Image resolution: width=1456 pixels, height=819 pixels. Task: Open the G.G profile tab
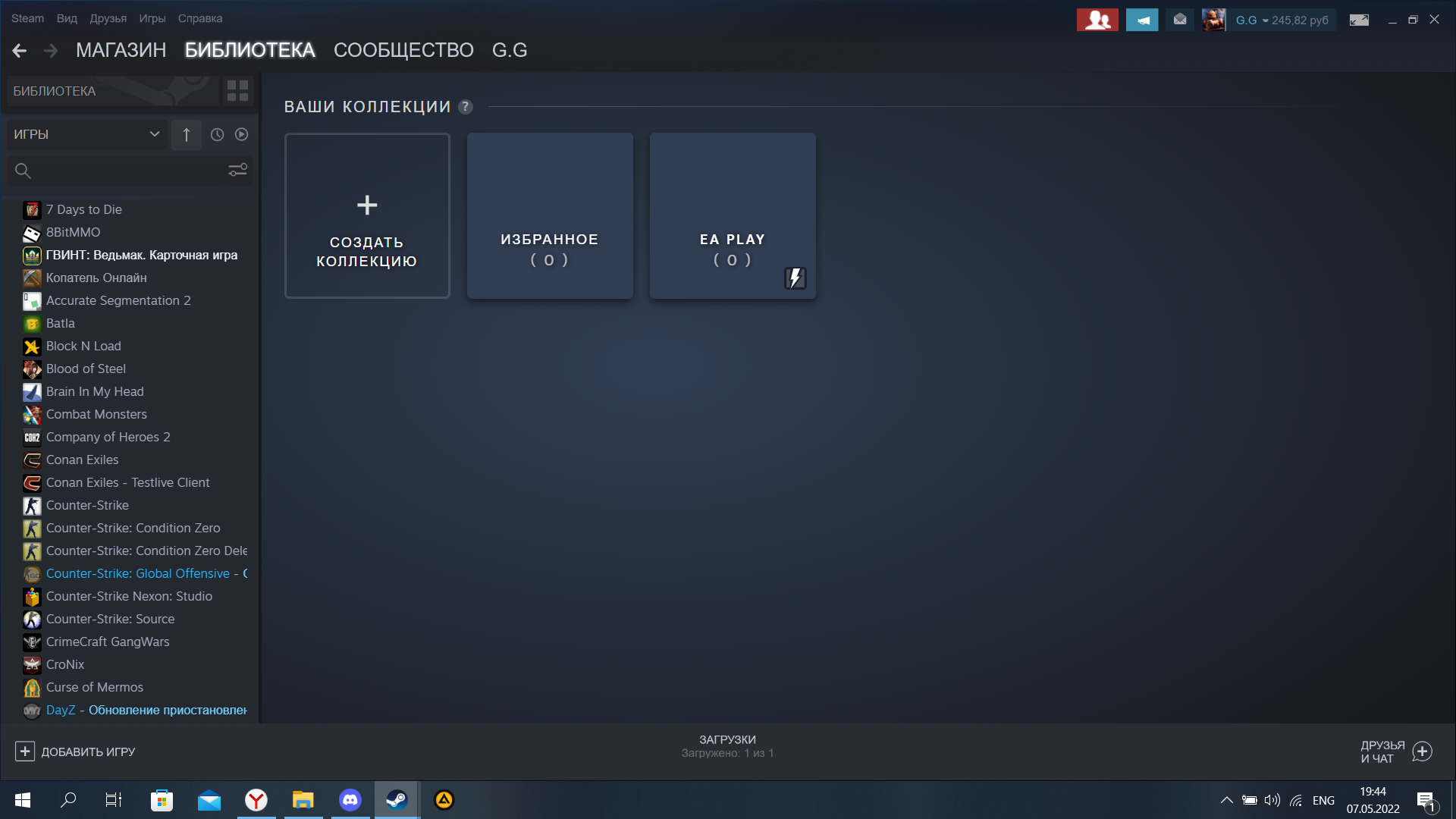point(510,50)
